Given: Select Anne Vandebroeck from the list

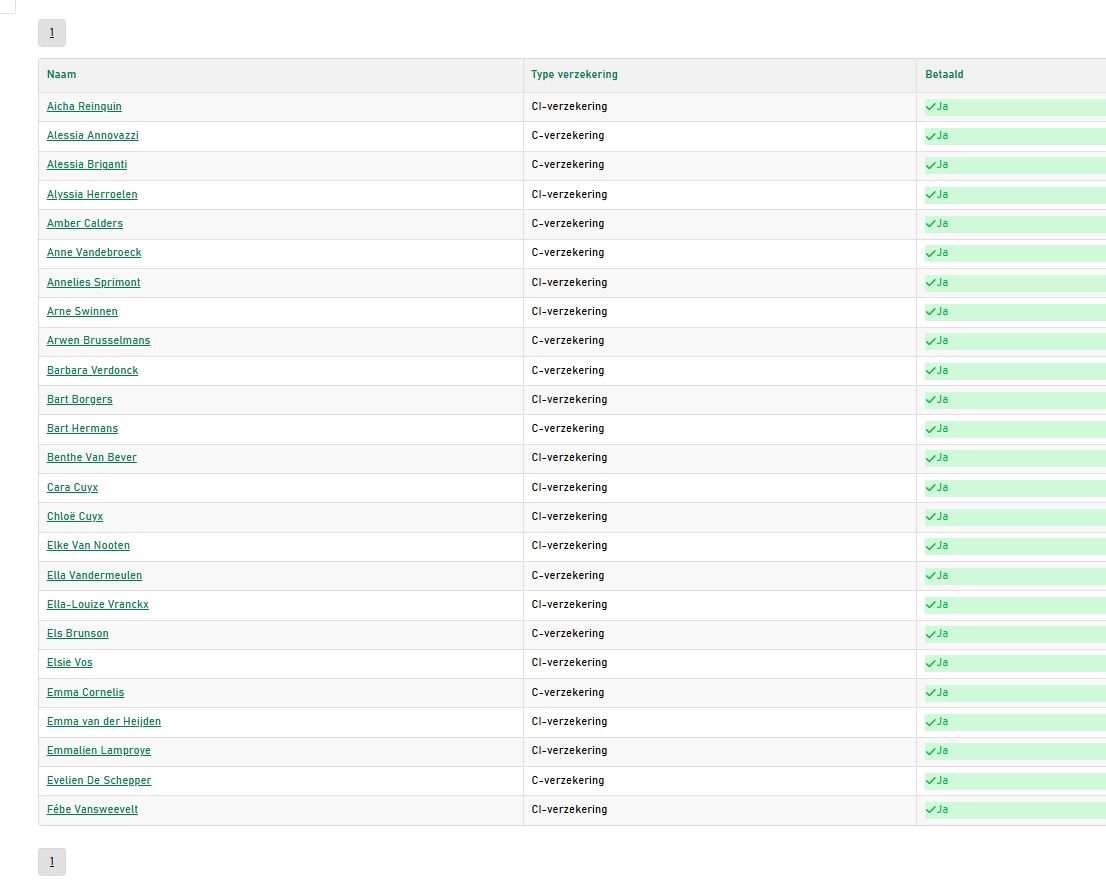Looking at the screenshot, I should tap(94, 252).
